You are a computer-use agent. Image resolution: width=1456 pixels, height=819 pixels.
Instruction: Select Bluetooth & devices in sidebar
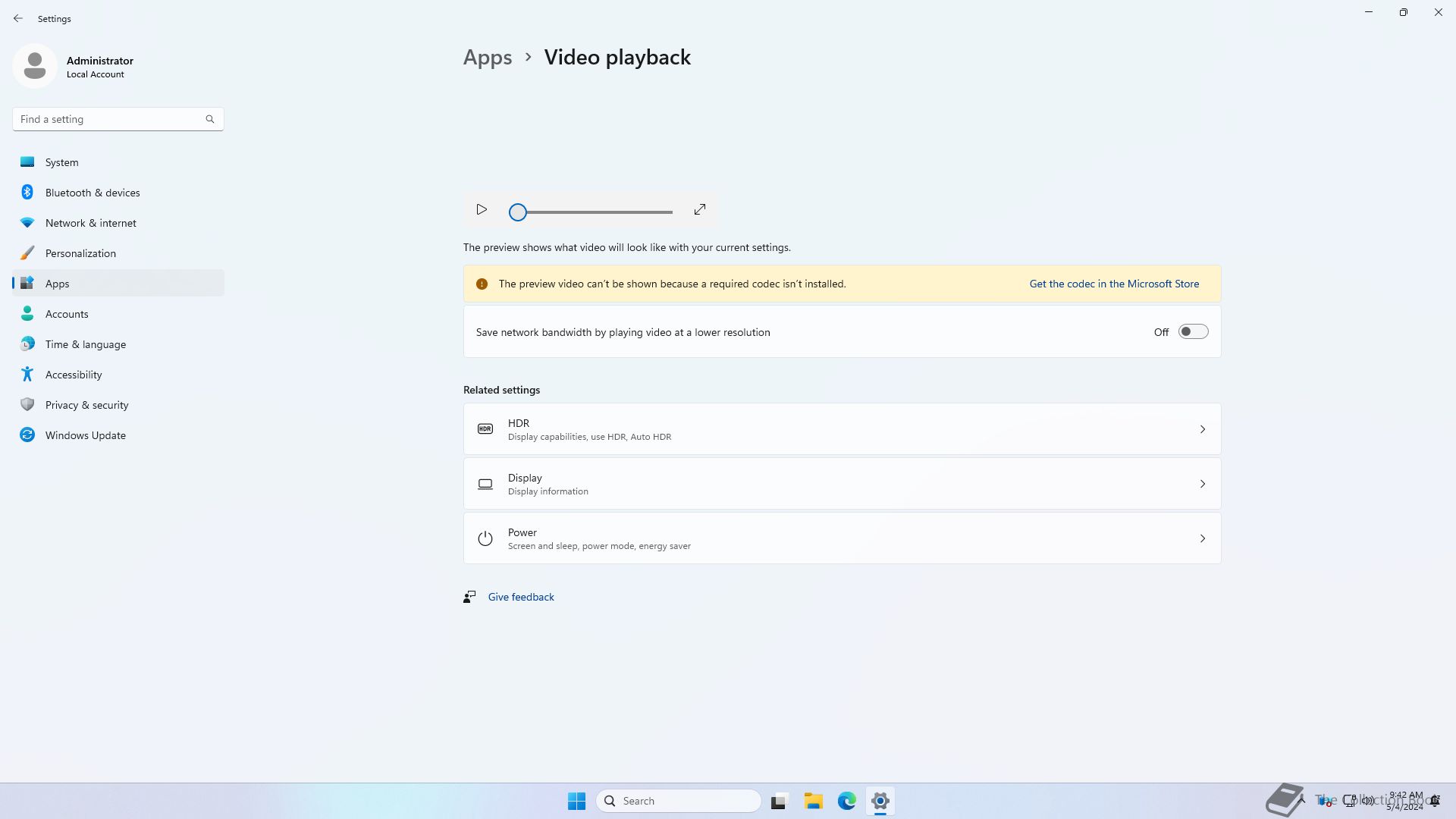[x=93, y=193]
